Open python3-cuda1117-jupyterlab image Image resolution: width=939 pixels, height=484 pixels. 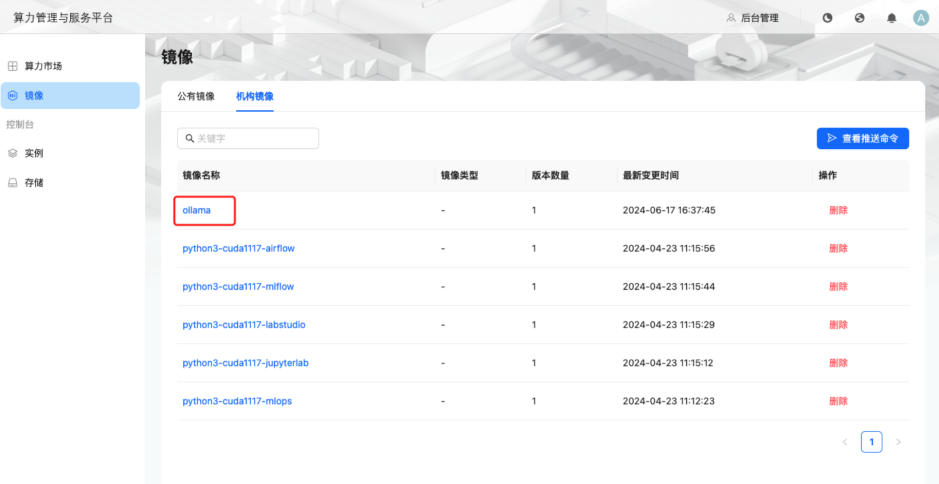(x=245, y=363)
